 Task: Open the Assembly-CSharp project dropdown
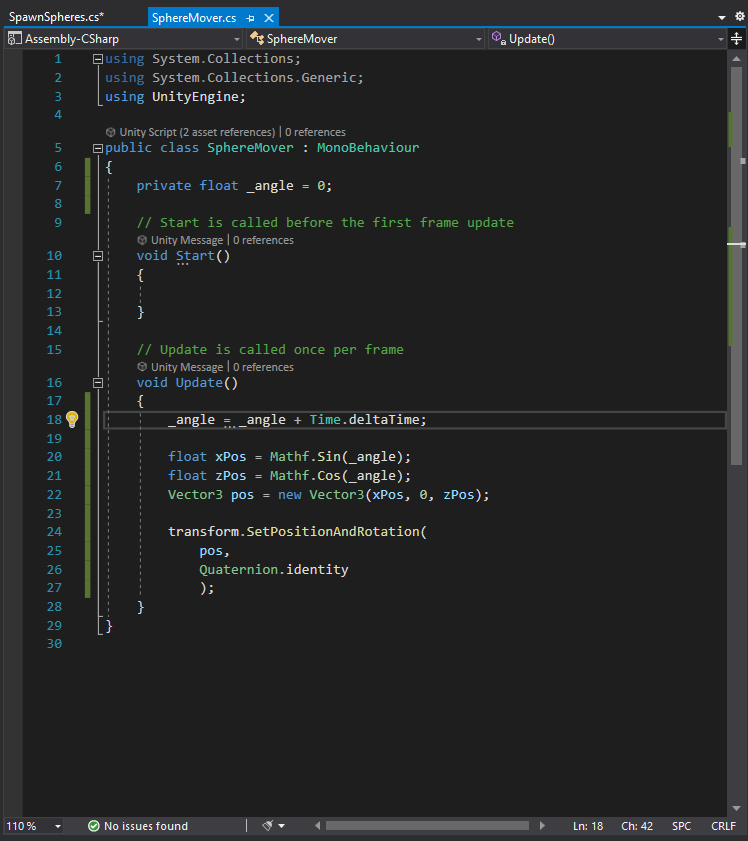(124, 39)
